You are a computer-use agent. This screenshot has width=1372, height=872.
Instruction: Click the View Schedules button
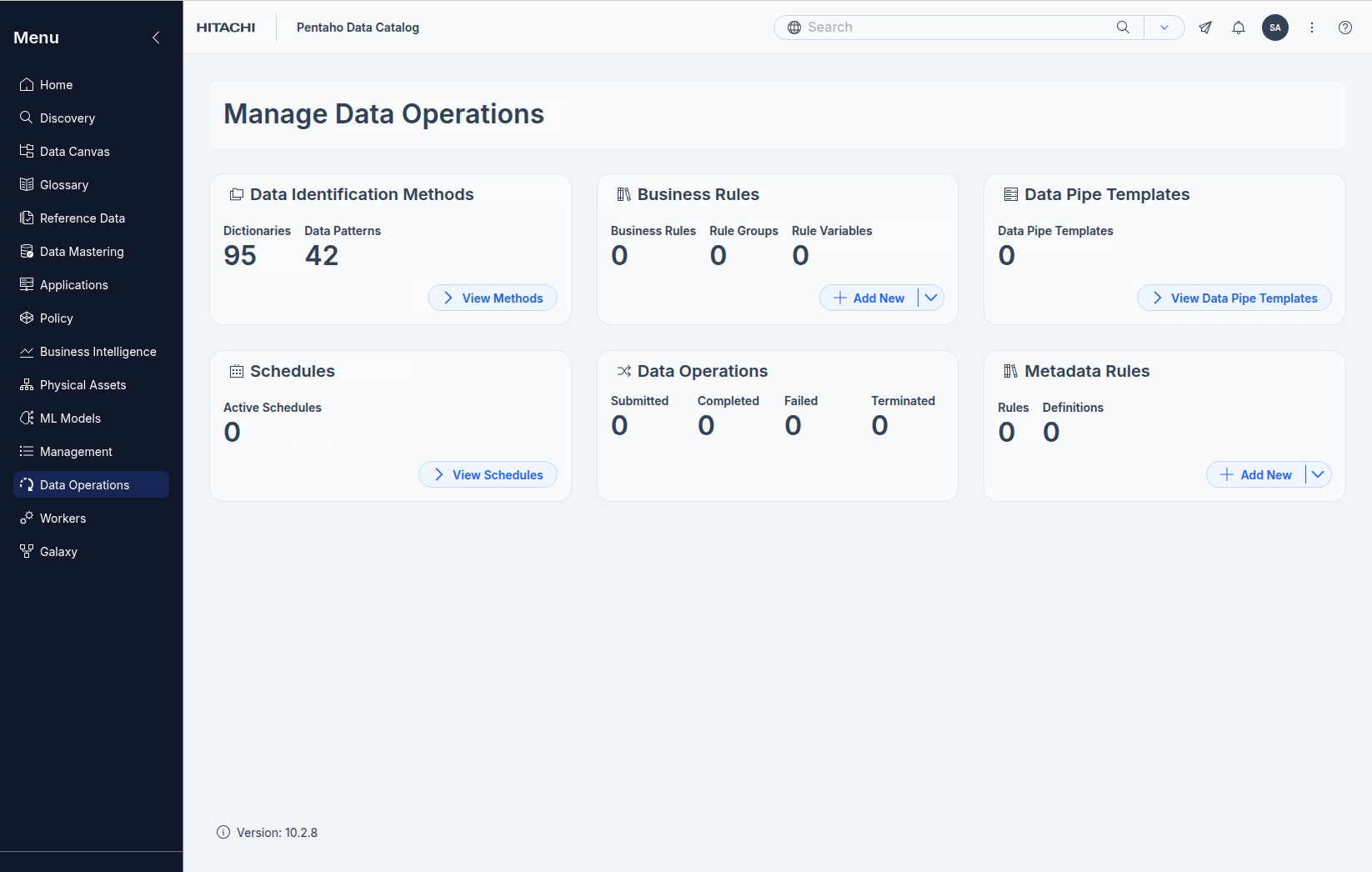(488, 474)
